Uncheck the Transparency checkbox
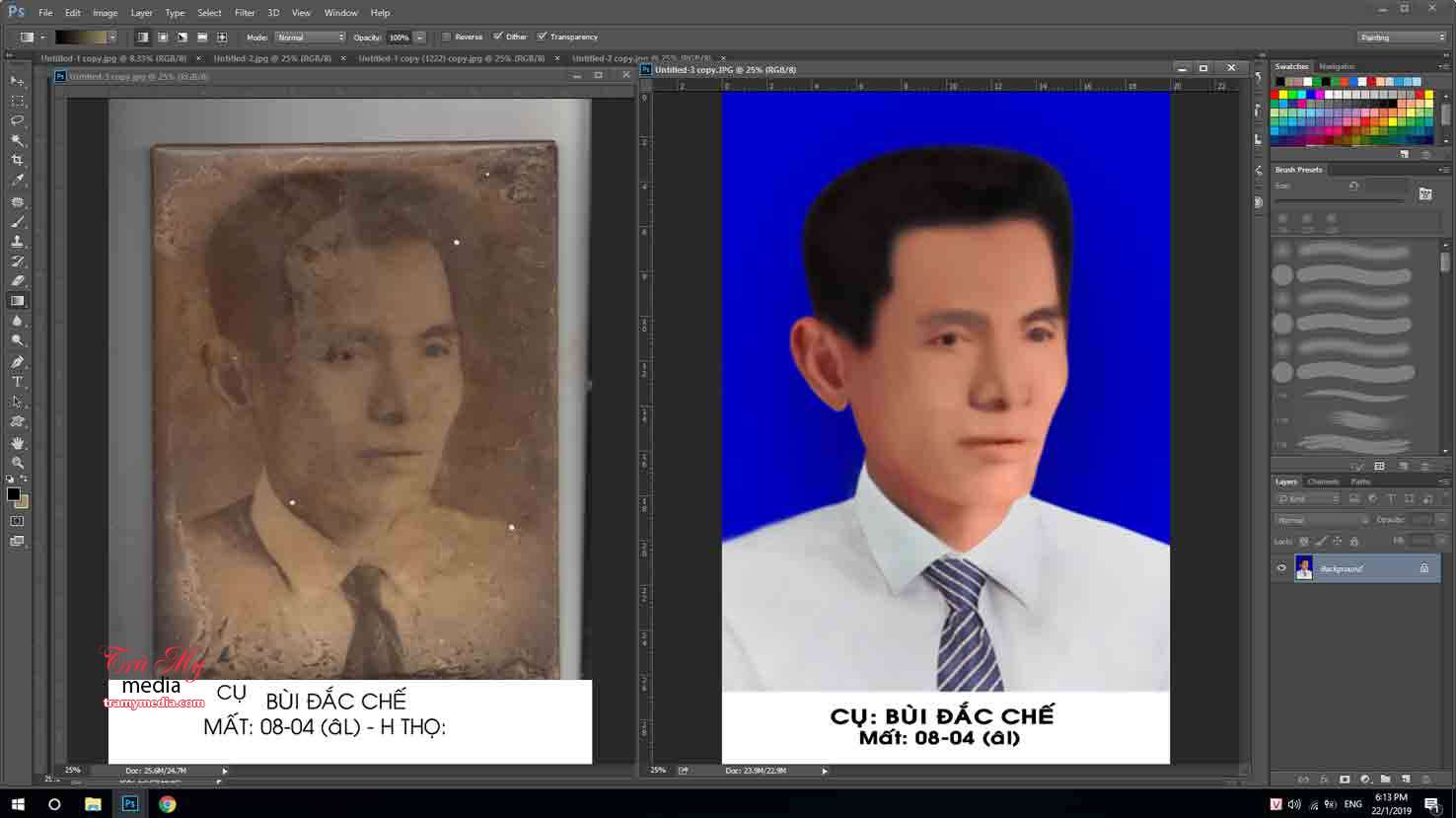This screenshot has height=818, width=1456. pyautogui.click(x=542, y=37)
